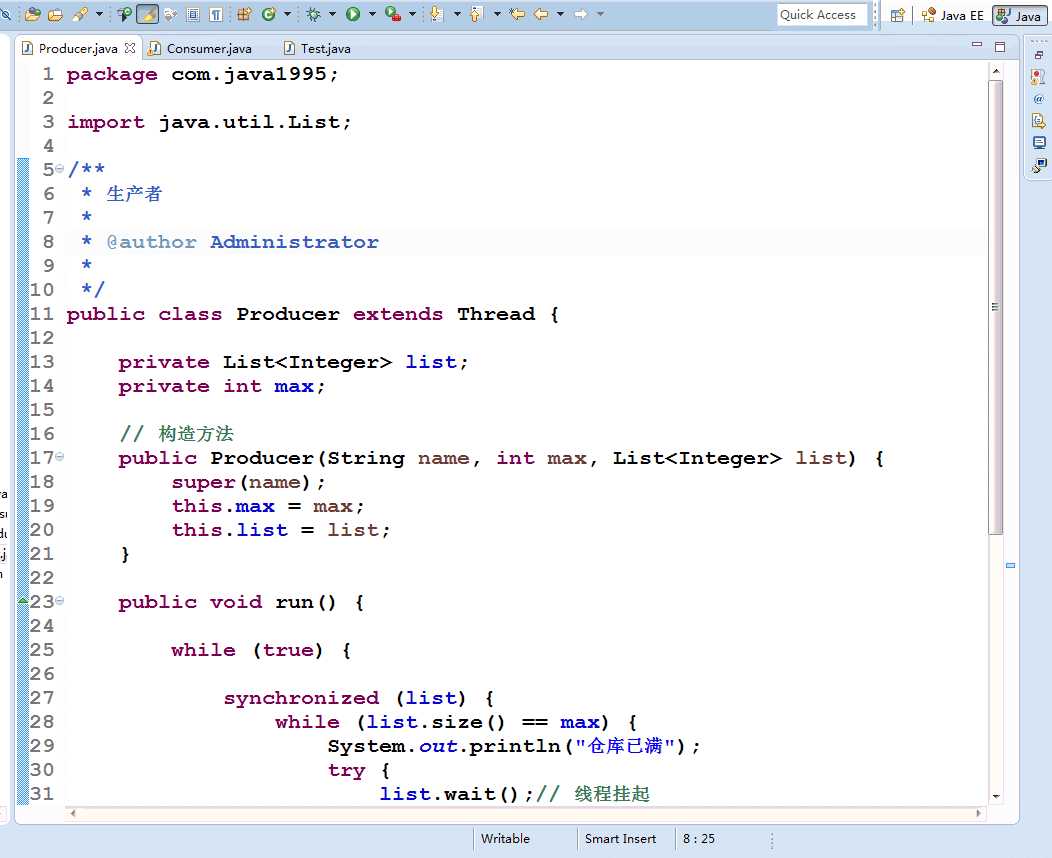1052x858 pixels.
Task: Open the New Java Class dropdown arrow
Action: pos(287,13)
